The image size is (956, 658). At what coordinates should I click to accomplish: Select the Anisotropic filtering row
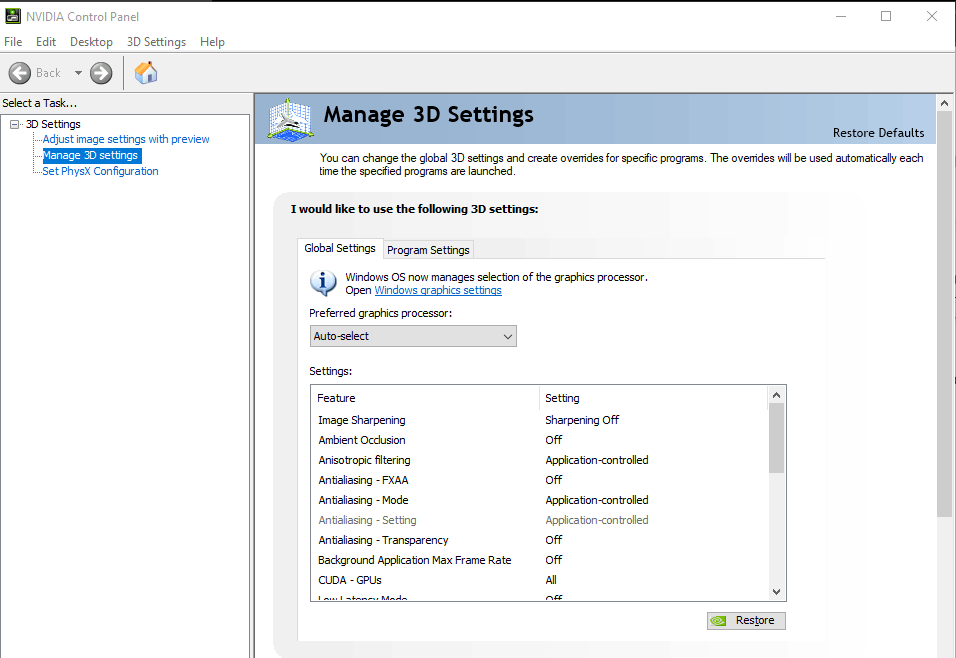click(x=539, y=460)
